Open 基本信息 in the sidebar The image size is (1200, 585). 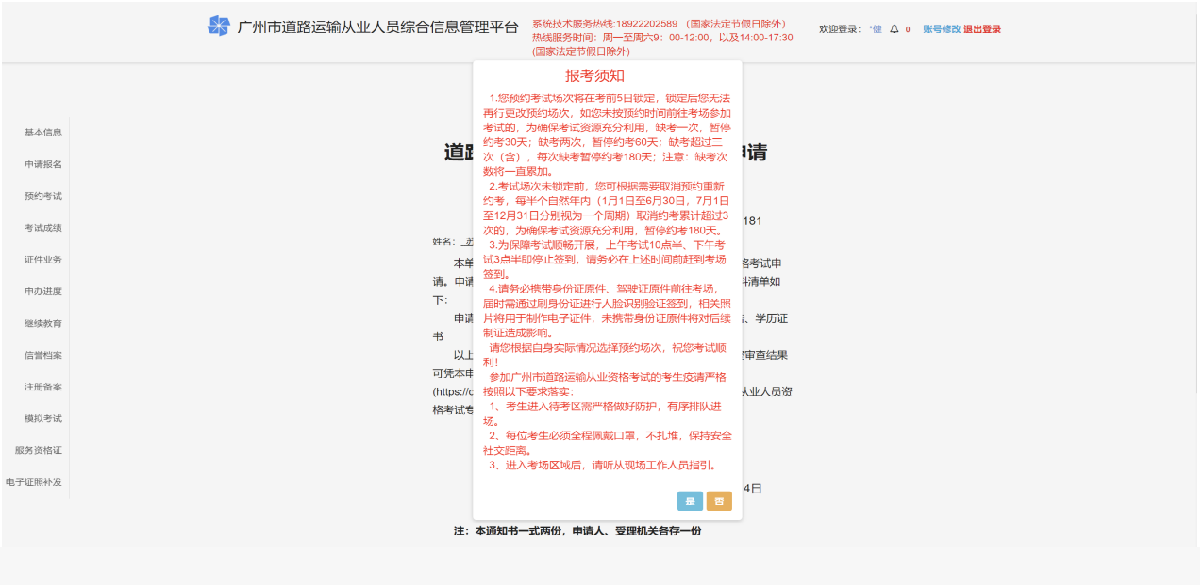click(43, 132)
